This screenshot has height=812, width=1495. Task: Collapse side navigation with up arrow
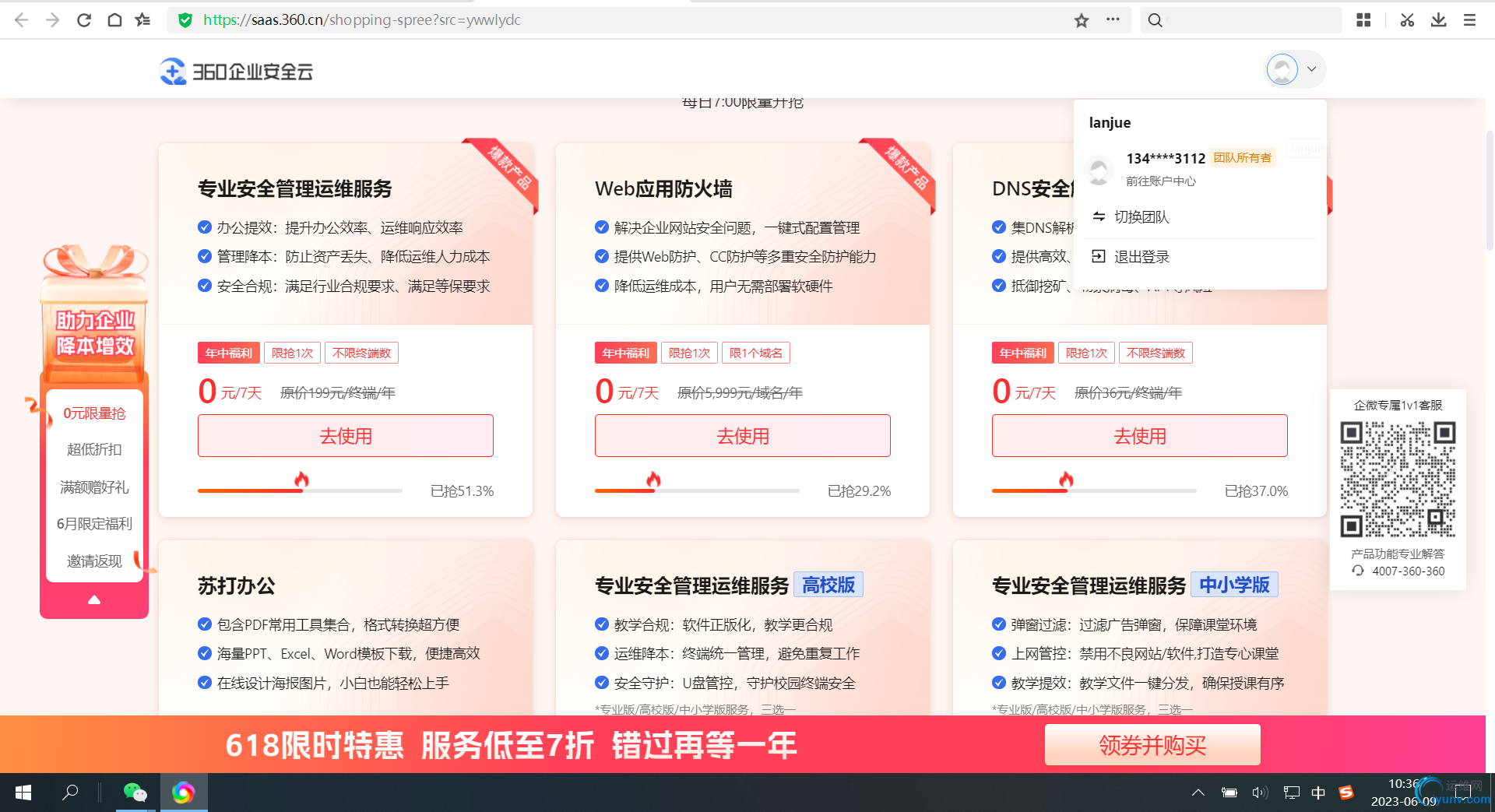pos(94,599)
